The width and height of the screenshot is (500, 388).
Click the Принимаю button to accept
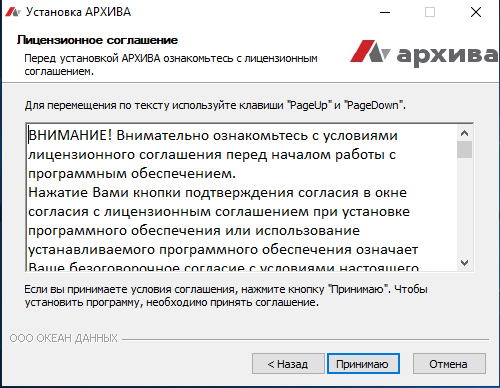tap(363, 364)
